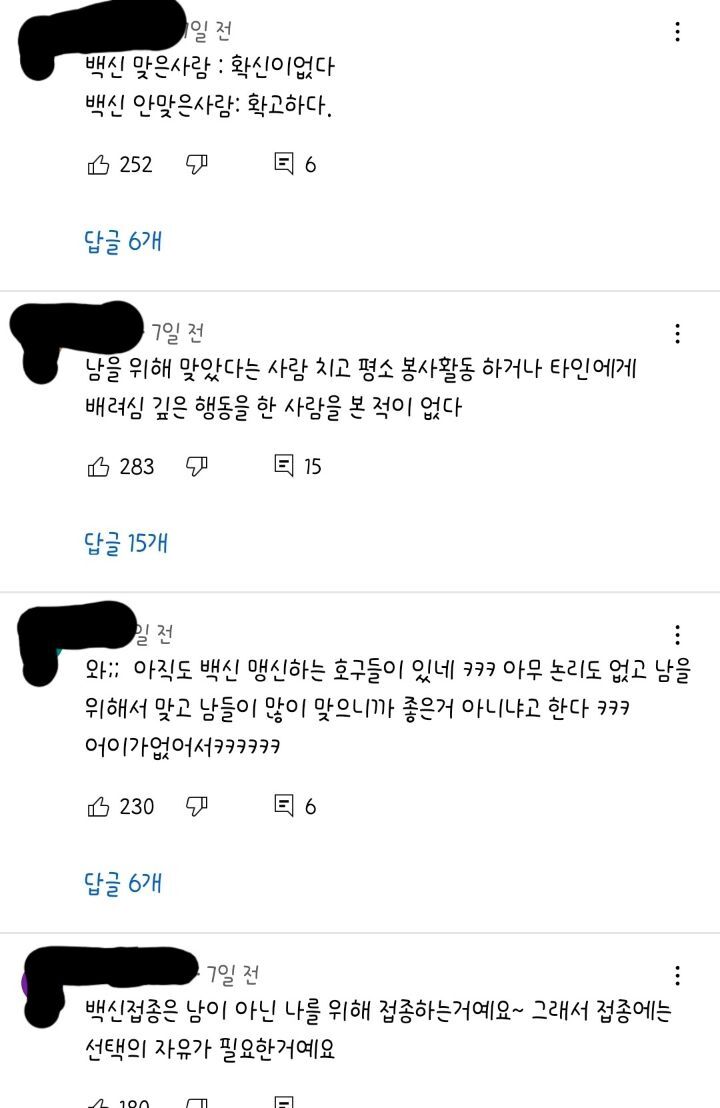Expand 답글 6개 under 230-like comment
720x1108 pixels.
click(123, 883)
